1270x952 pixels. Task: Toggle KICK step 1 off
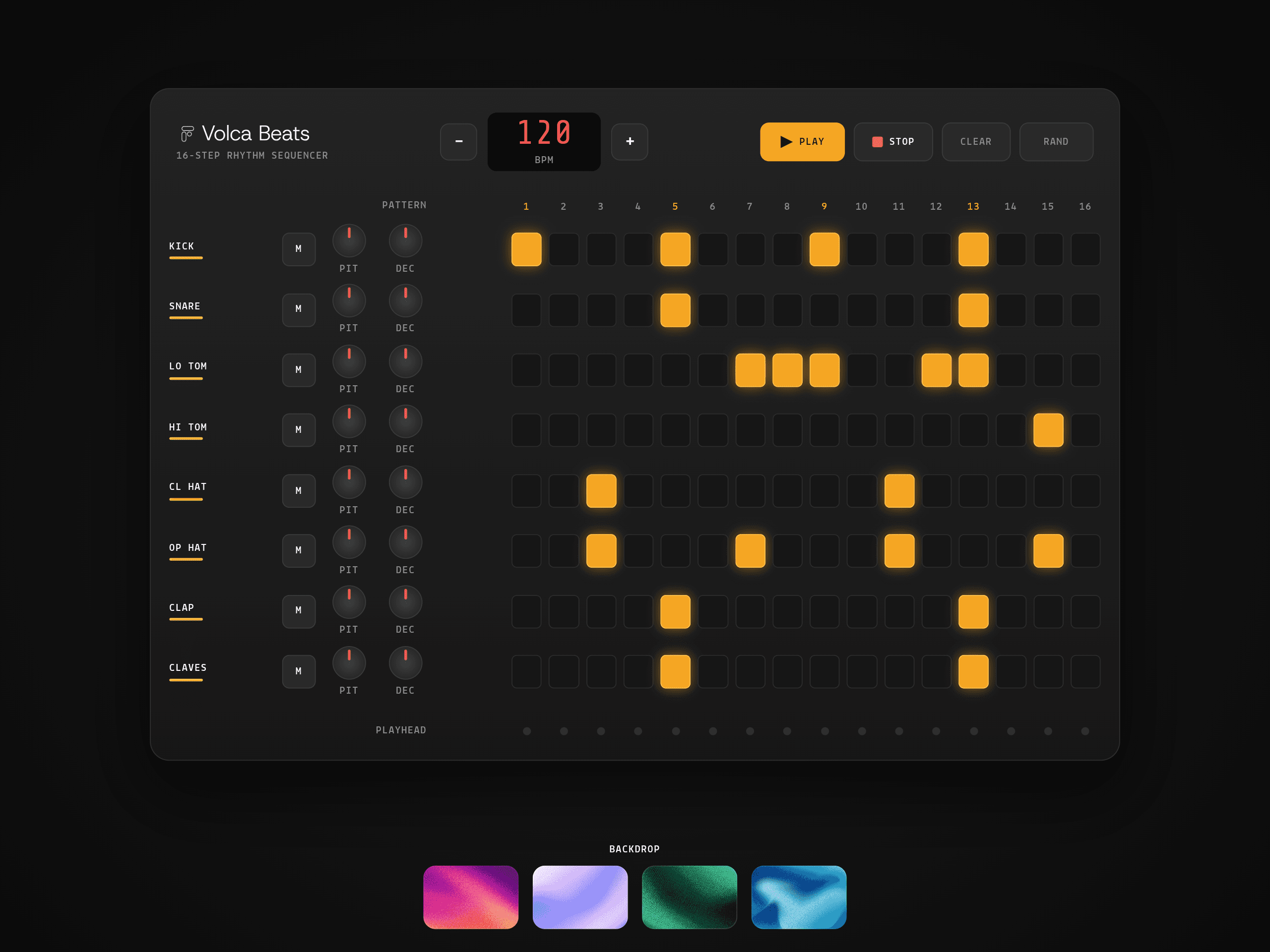click(526, 249)
